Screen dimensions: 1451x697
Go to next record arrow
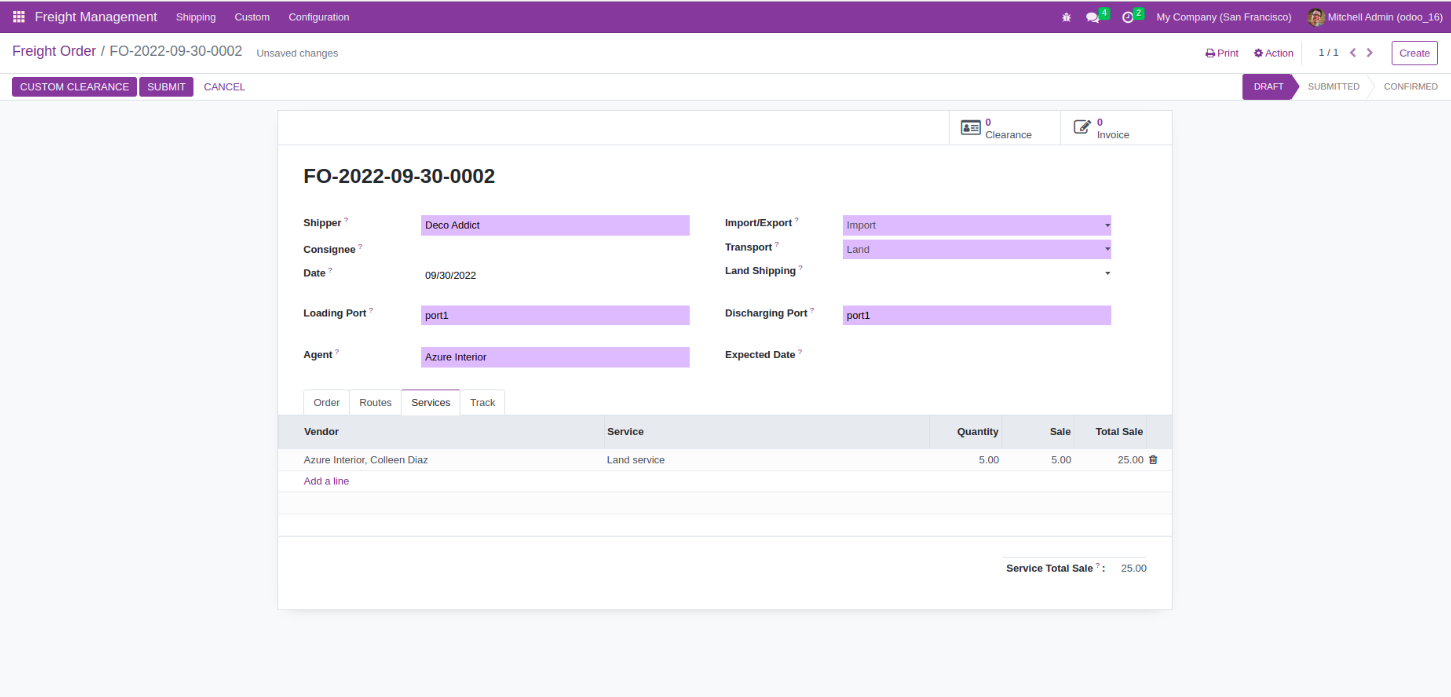pyautogui.click(x=1370, y=53)
